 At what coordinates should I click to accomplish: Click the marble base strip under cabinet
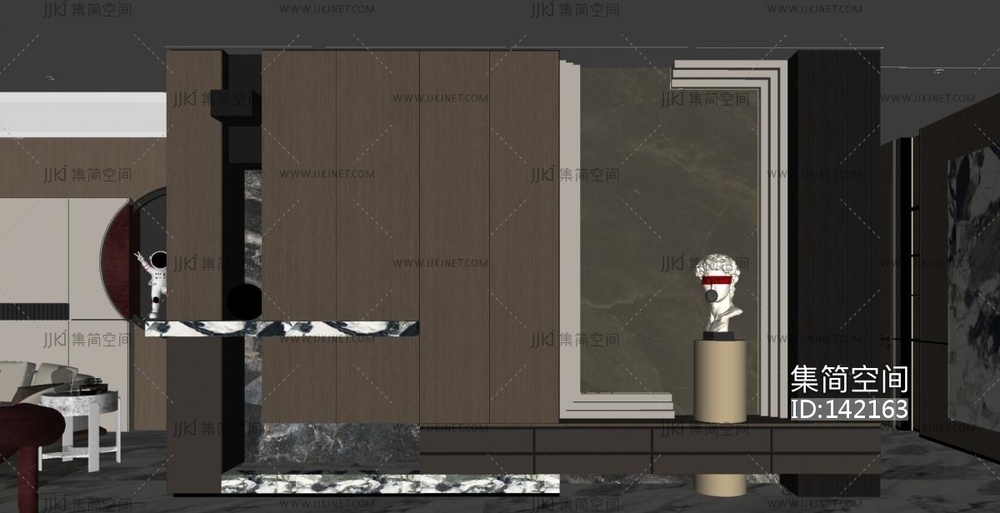coord(390,484)
